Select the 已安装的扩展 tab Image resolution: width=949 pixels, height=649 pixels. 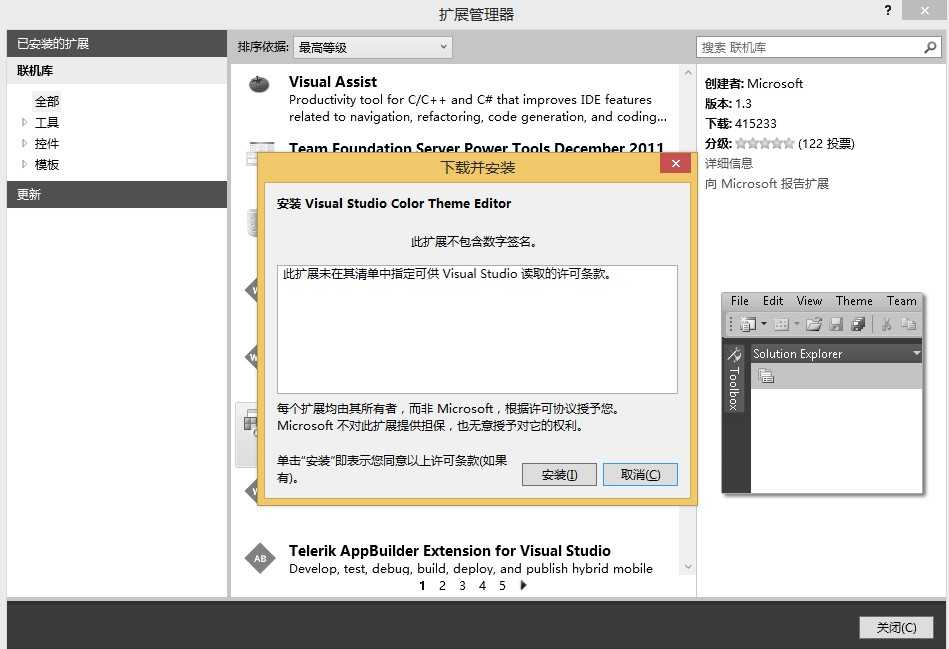[117, 44]
